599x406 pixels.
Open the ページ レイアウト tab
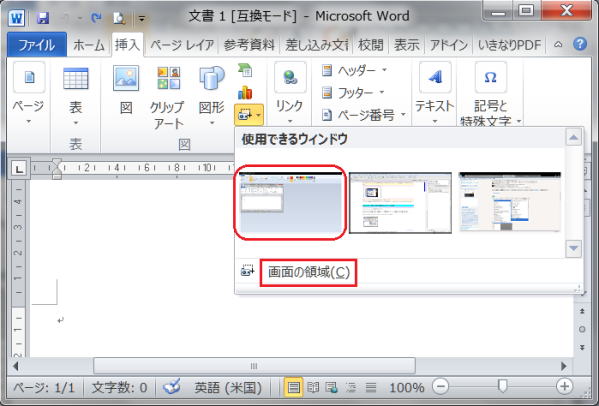tap(182, 45)
